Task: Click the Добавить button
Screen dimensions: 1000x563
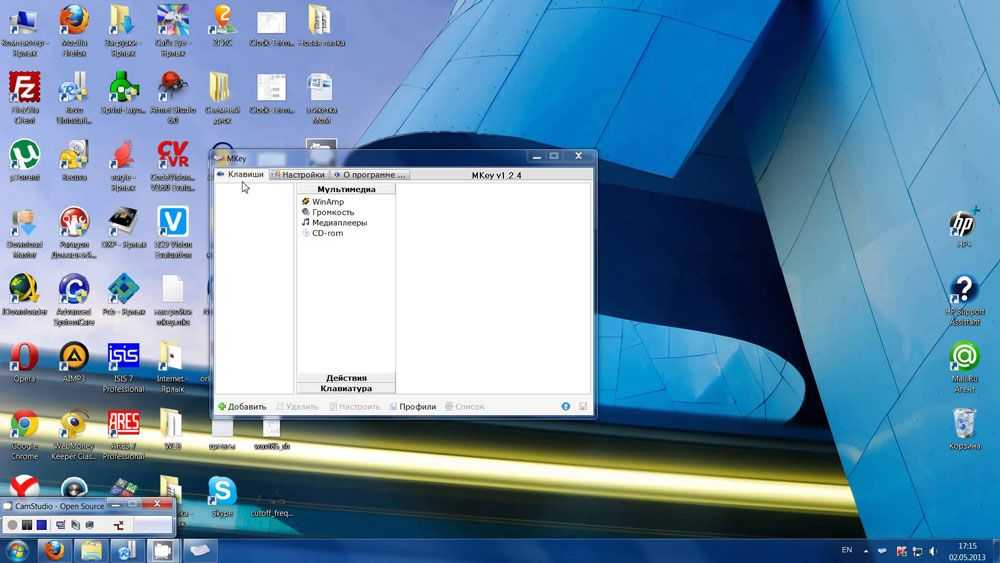Action: tap(242, 407)
